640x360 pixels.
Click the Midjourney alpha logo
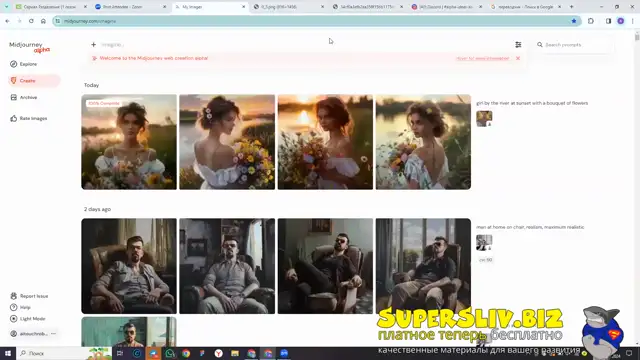click(29, 47)
